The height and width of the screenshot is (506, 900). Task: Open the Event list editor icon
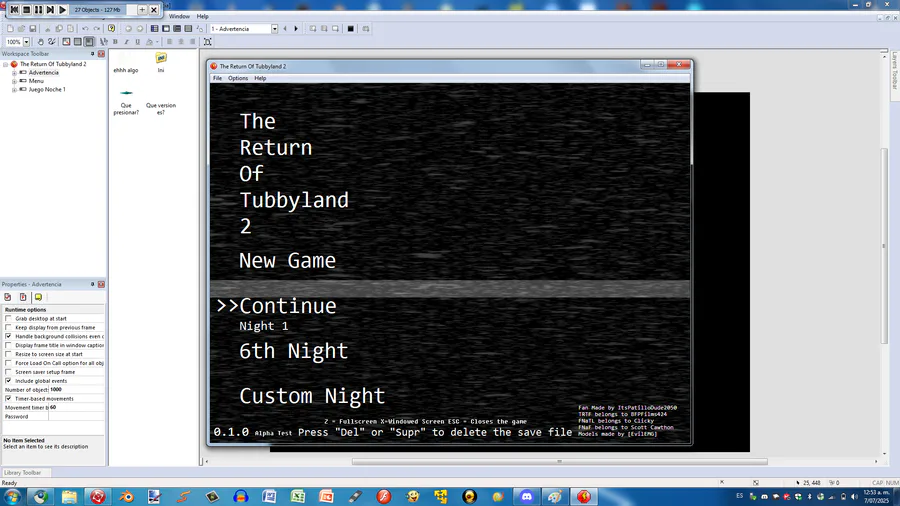pyautogui.click(x=188, y=29)
